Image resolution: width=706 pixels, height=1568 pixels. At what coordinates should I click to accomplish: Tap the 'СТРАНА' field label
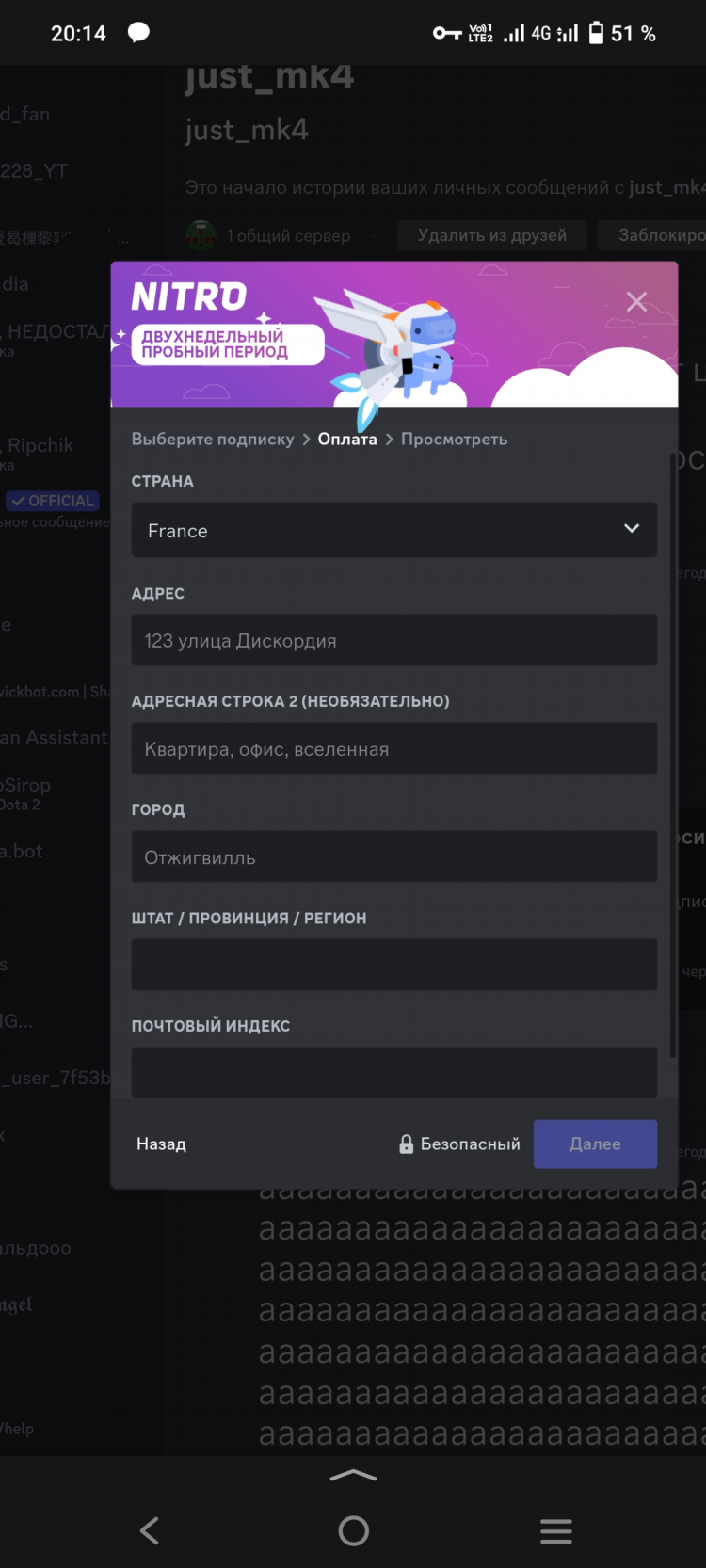[163, 481]
